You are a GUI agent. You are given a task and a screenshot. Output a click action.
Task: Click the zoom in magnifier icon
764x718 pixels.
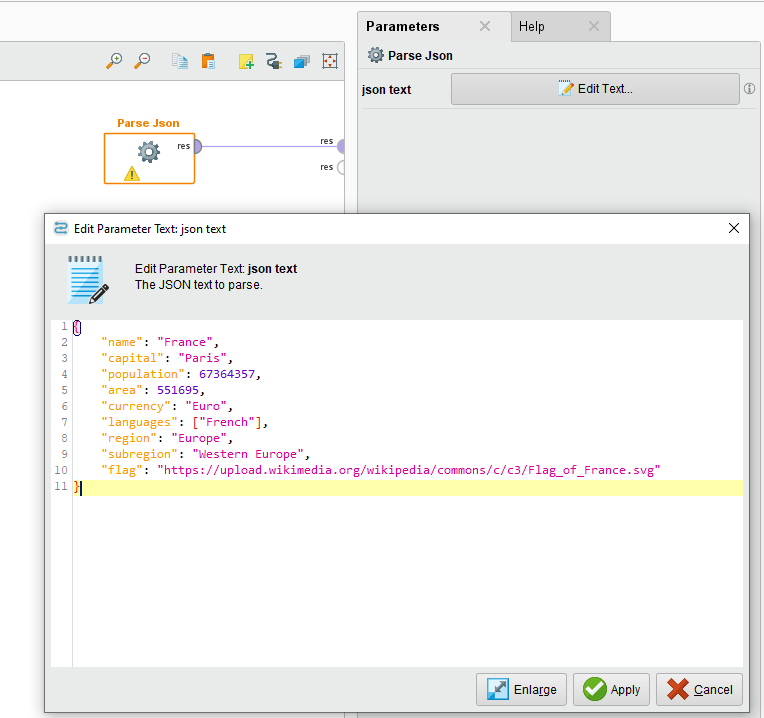114,61
